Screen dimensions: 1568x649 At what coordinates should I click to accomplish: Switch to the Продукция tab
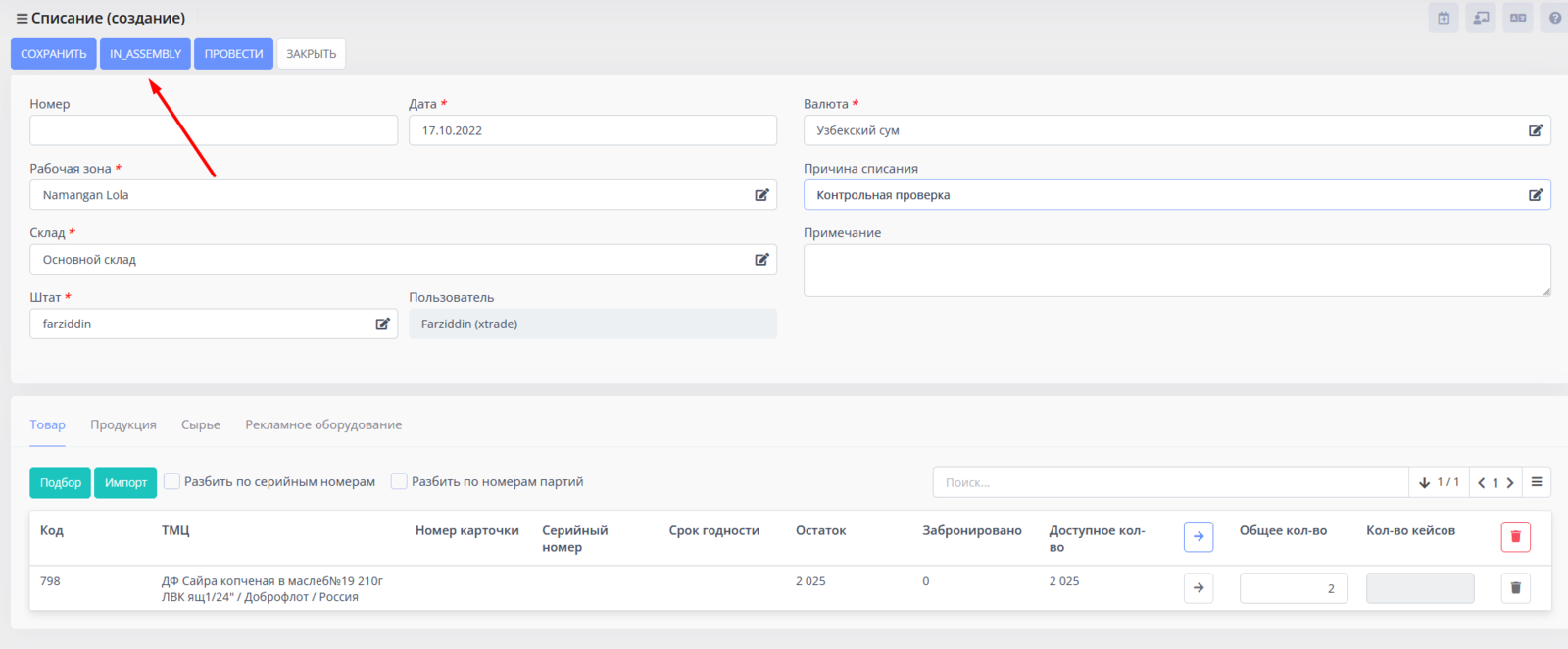(123, 424)
